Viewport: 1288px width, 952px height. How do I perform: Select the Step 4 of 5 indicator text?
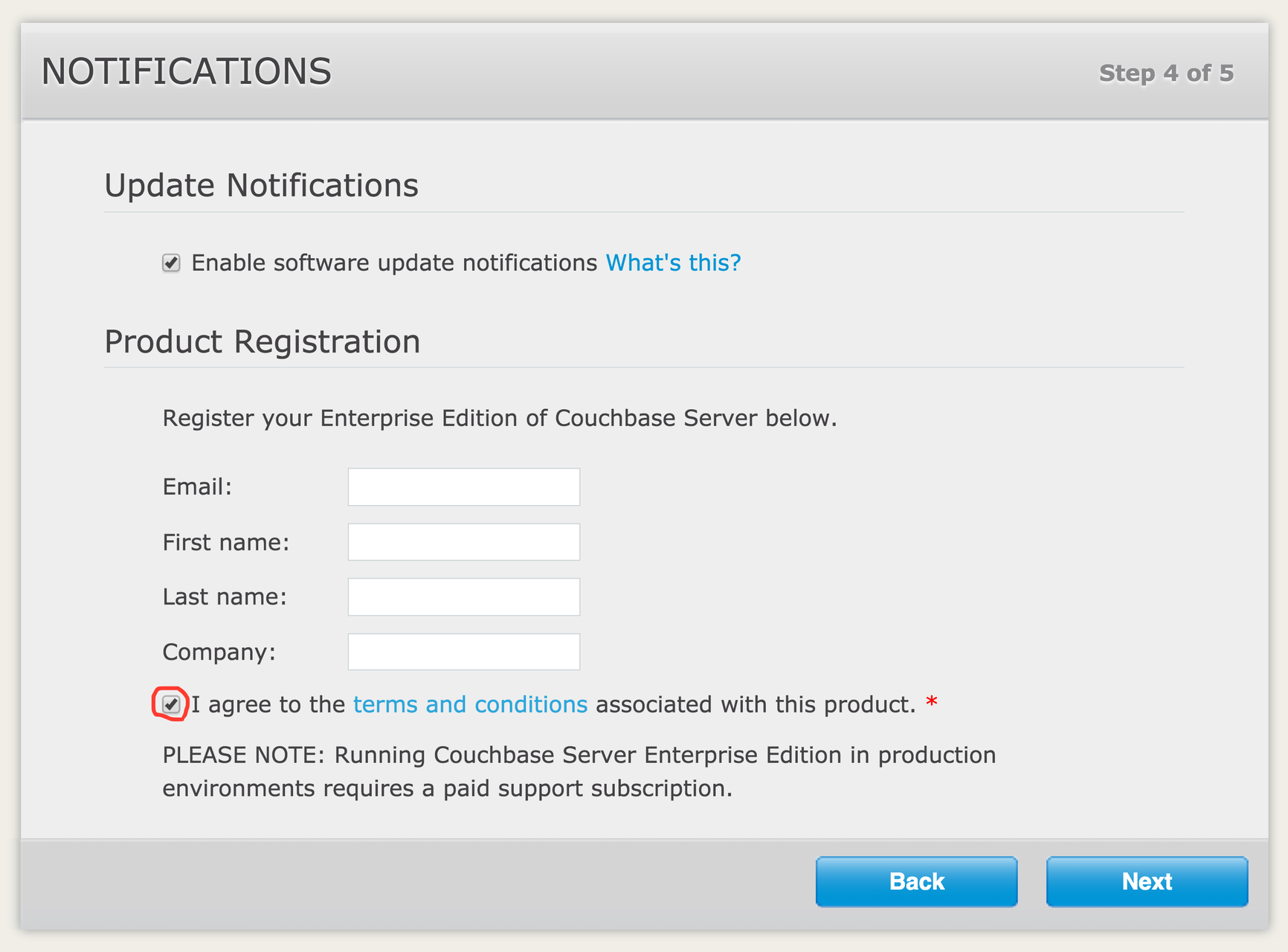1166,73
